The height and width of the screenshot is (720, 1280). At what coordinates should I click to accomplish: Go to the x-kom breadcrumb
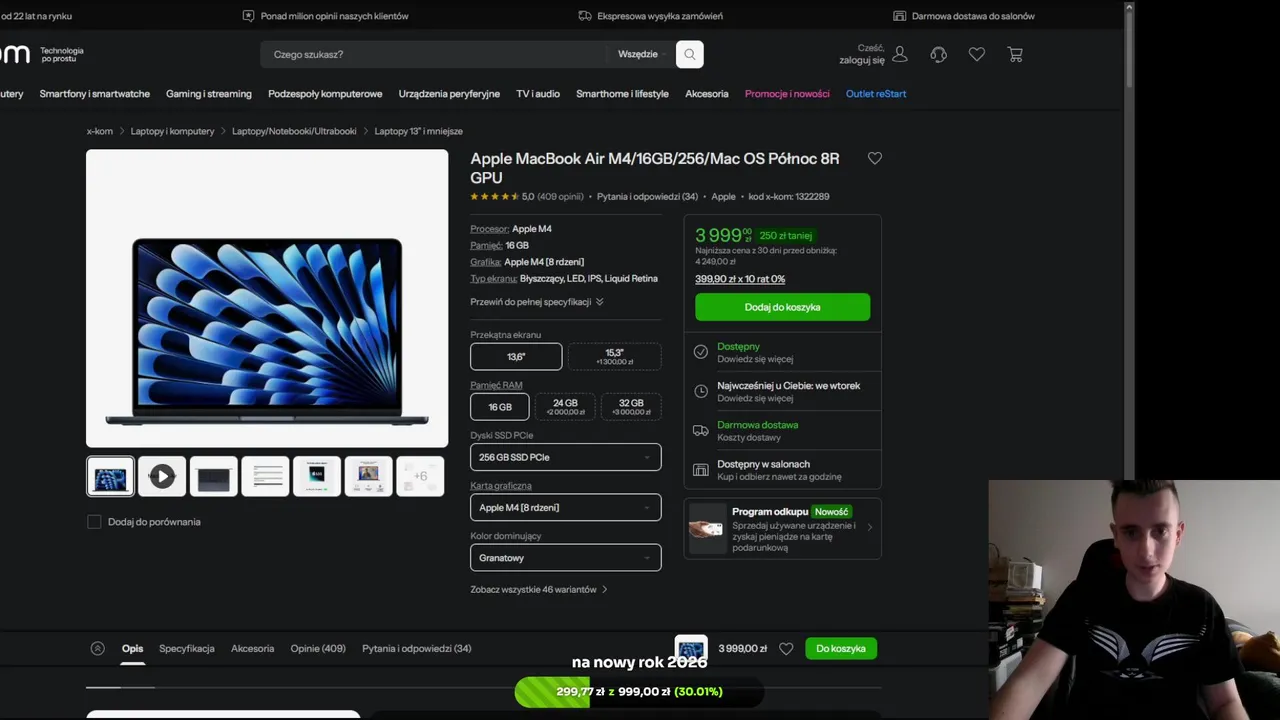(x=100, y=131)
